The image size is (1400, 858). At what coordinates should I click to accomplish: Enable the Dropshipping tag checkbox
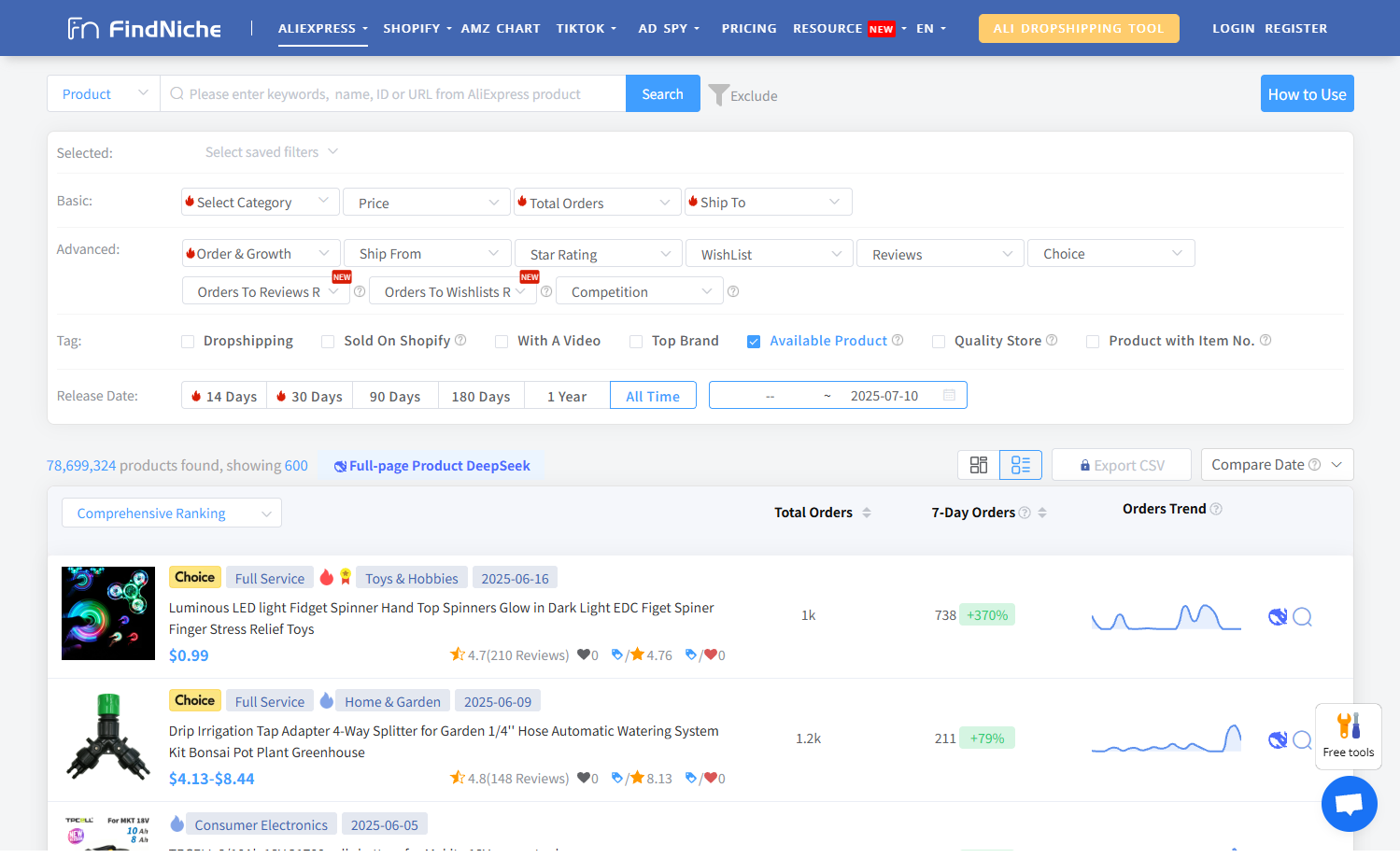188,342
